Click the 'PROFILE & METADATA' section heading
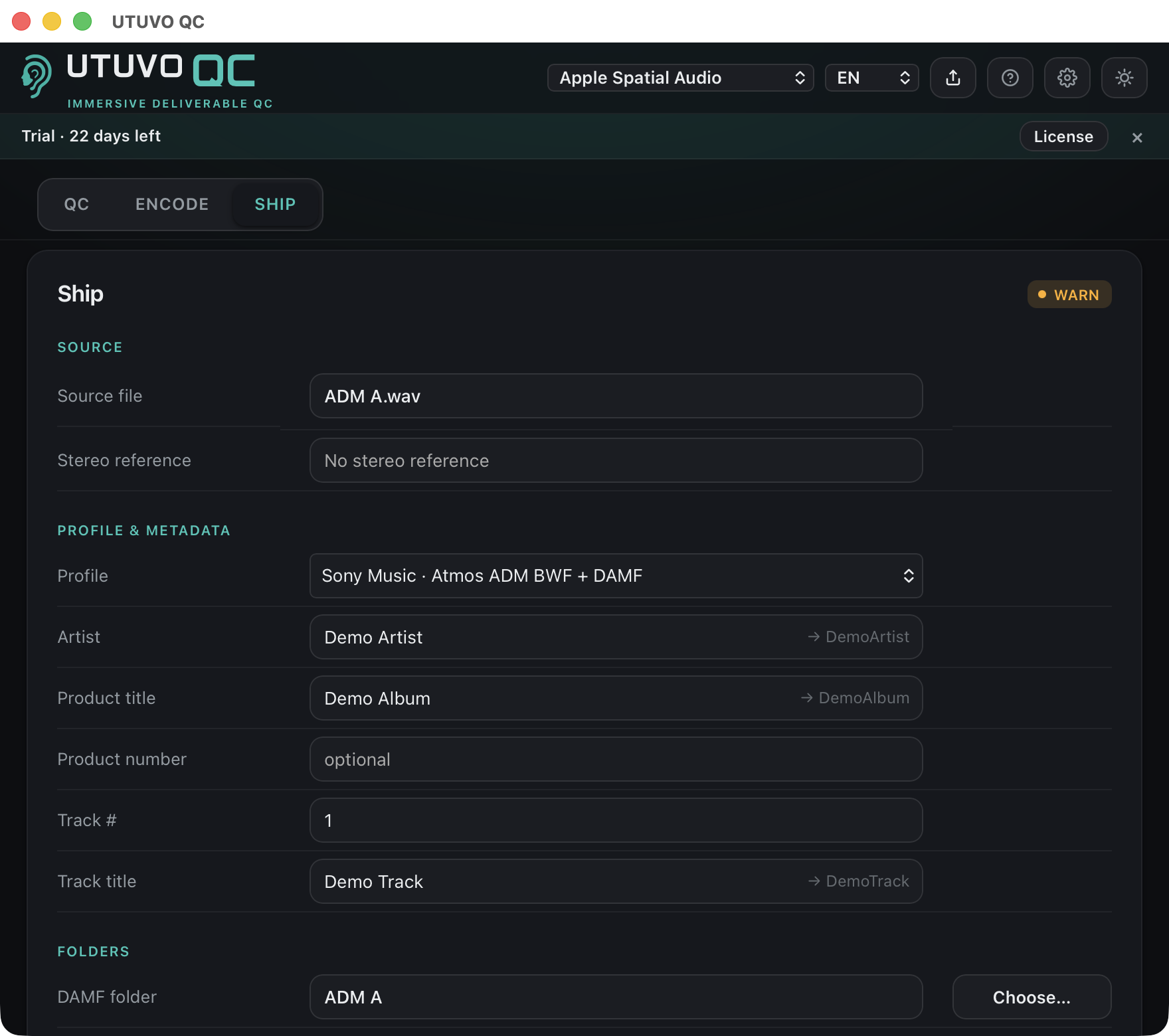1169x1036 pixels. click(x=143, y=531)
